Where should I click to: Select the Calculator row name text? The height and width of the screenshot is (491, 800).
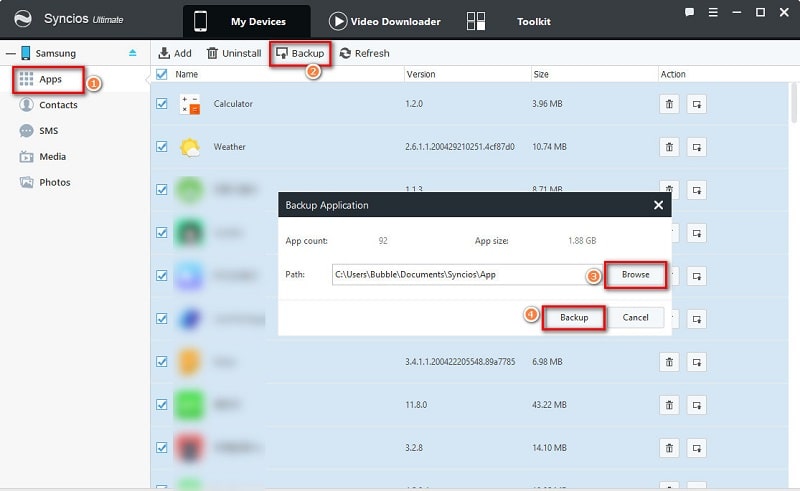233,104
